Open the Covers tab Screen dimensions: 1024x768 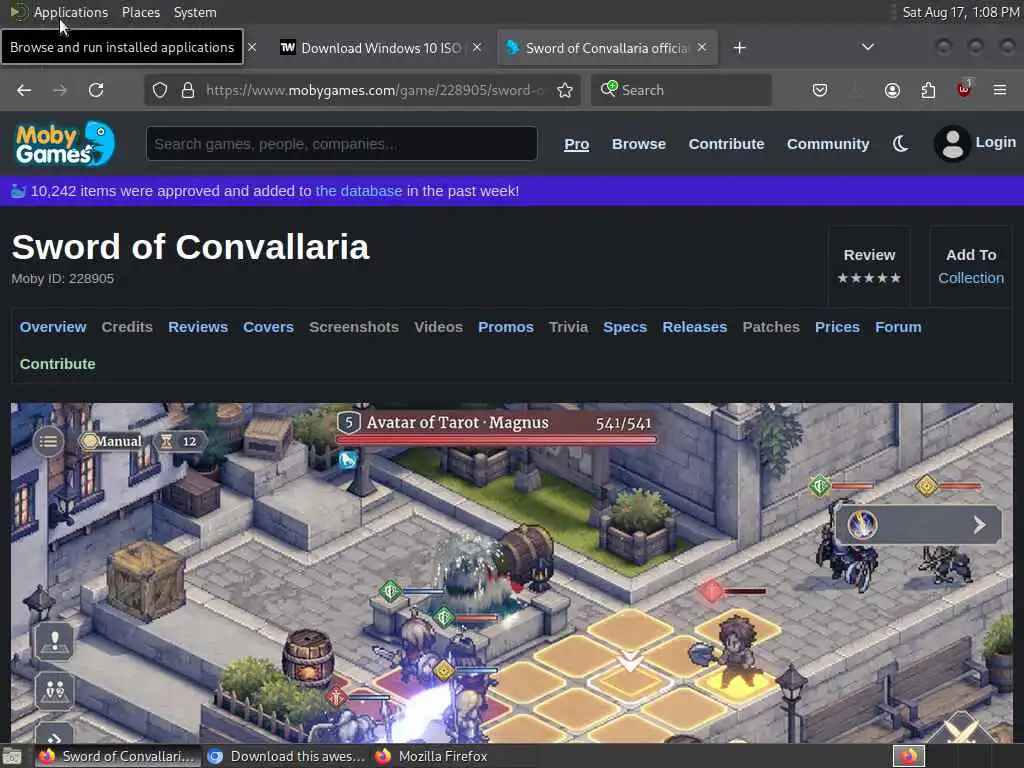click(268, 327)
